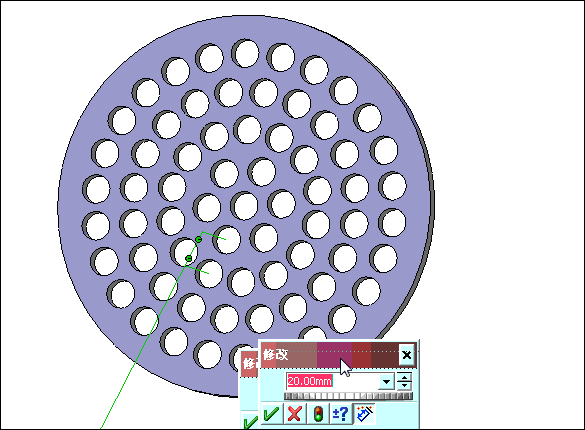Cancel the change with the red X icon

tap(295, 413)
